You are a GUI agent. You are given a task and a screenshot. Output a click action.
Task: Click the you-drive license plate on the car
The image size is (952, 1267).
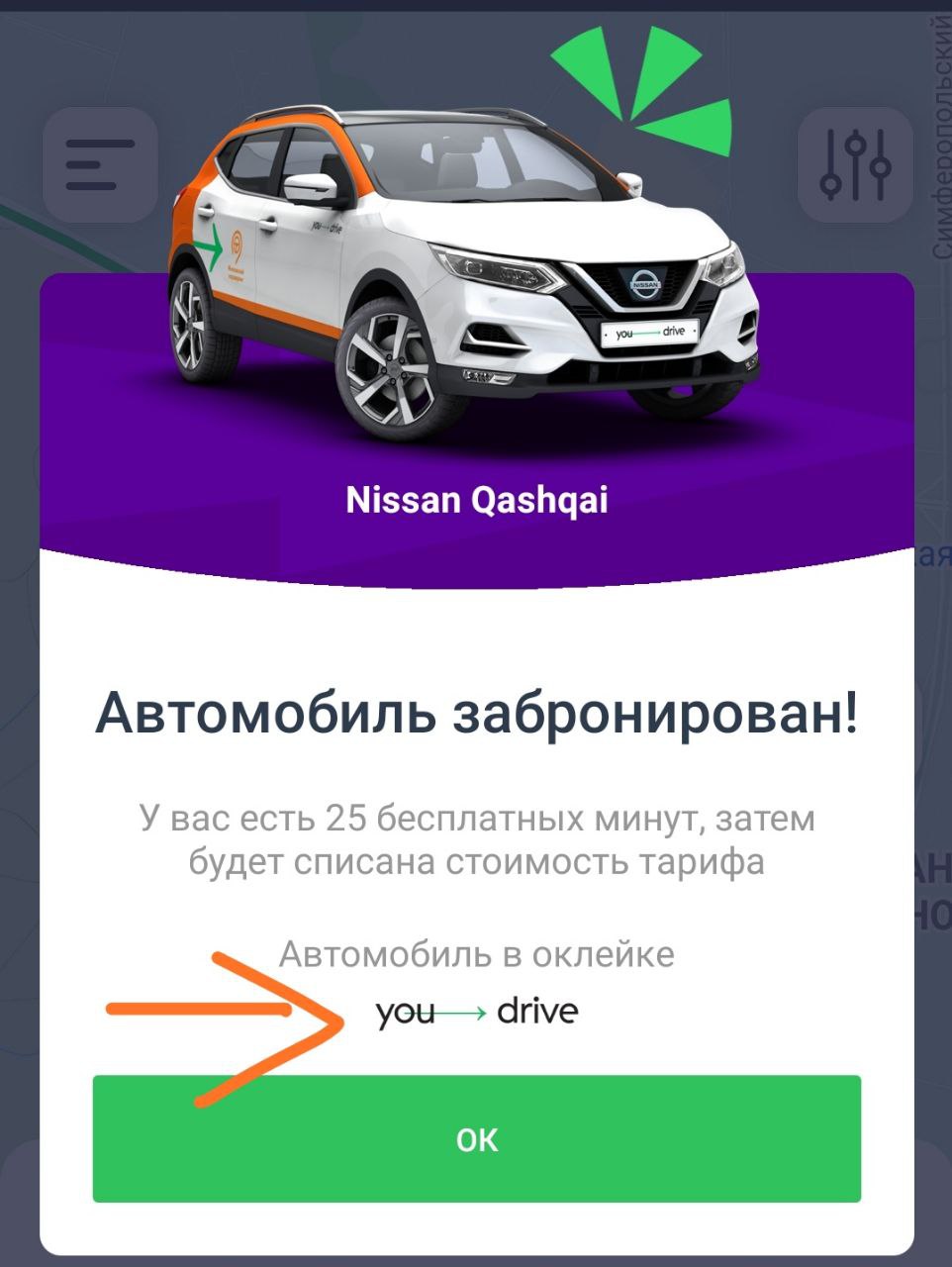(x=649, y=333)
